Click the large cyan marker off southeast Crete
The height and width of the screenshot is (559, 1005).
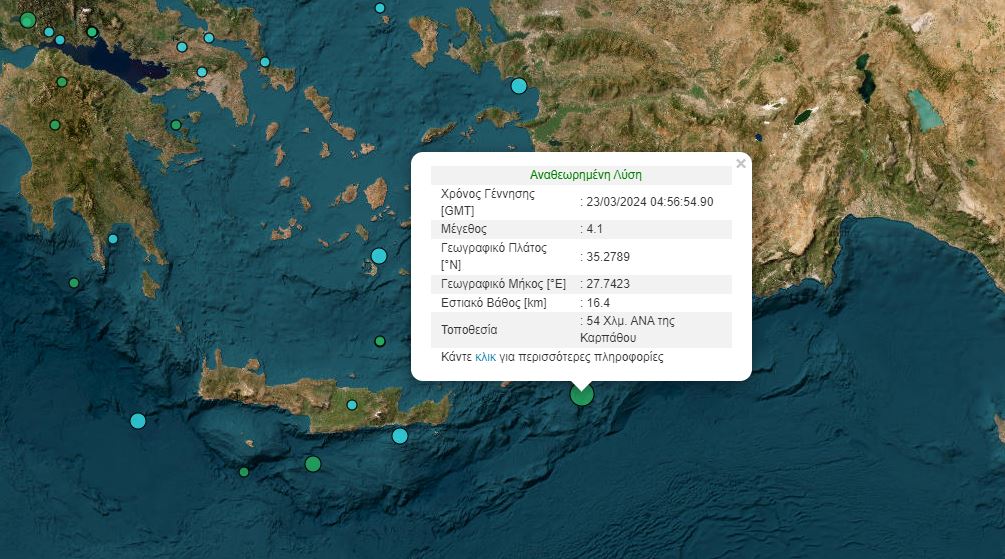point(400,435)
